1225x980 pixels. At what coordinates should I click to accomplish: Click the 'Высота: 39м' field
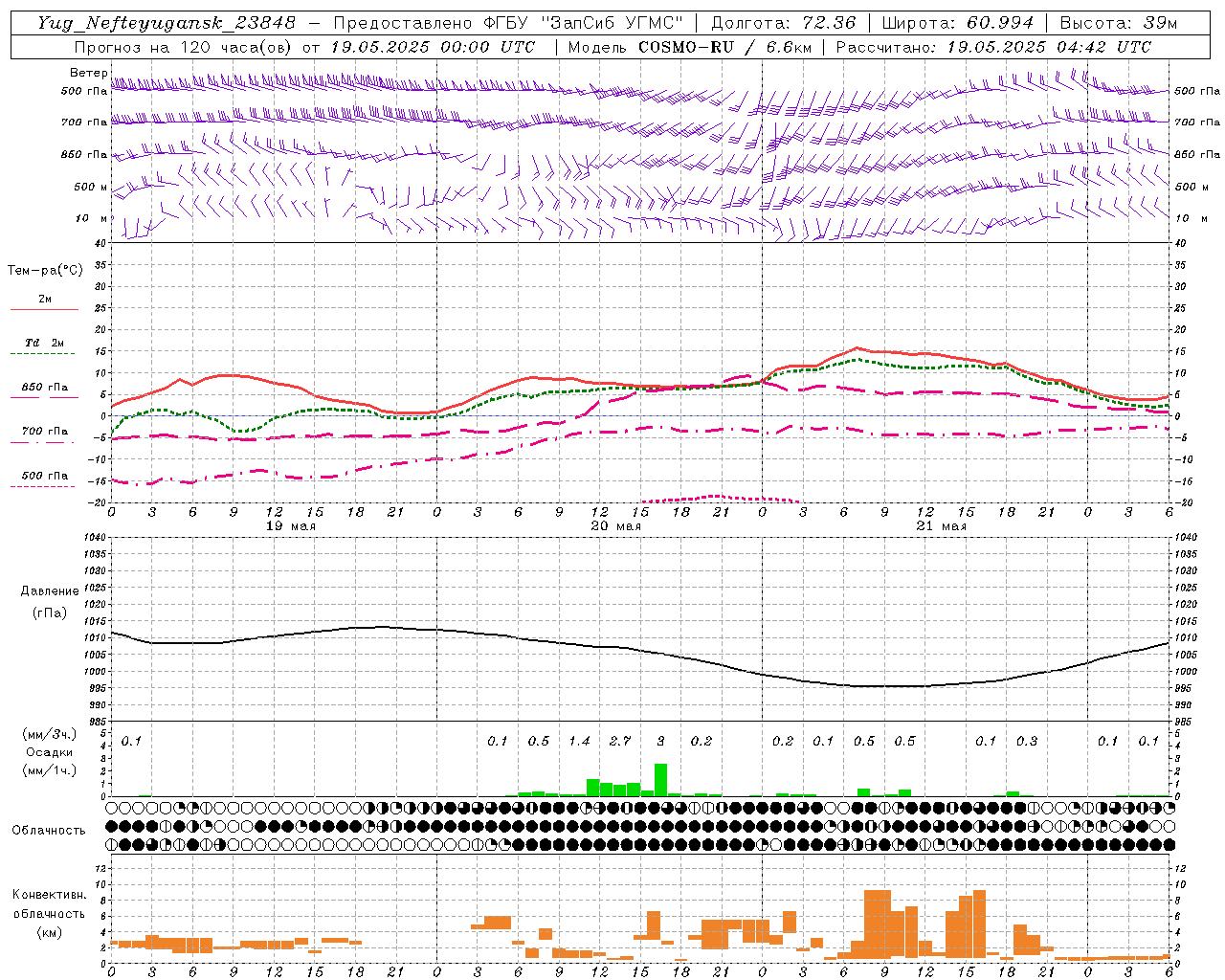pos(1119,23)
